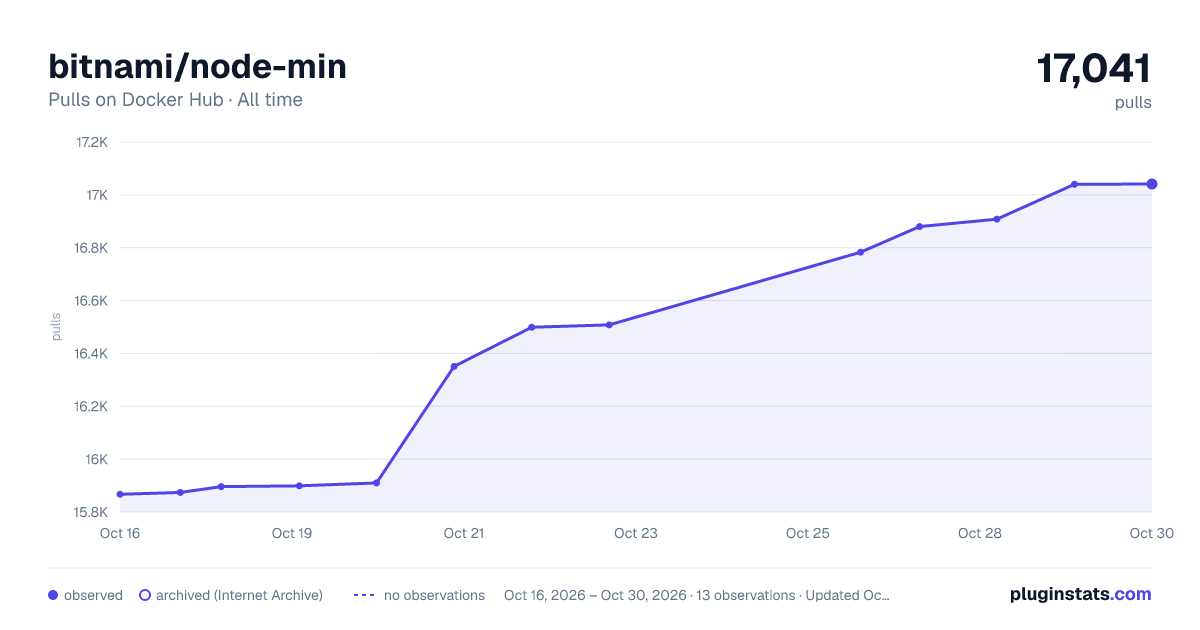Image resolution: width=1200 pixels, height=630 pixels.
Task: Click the vertical 'pulls' y-axis title
Action: point(56,327)
